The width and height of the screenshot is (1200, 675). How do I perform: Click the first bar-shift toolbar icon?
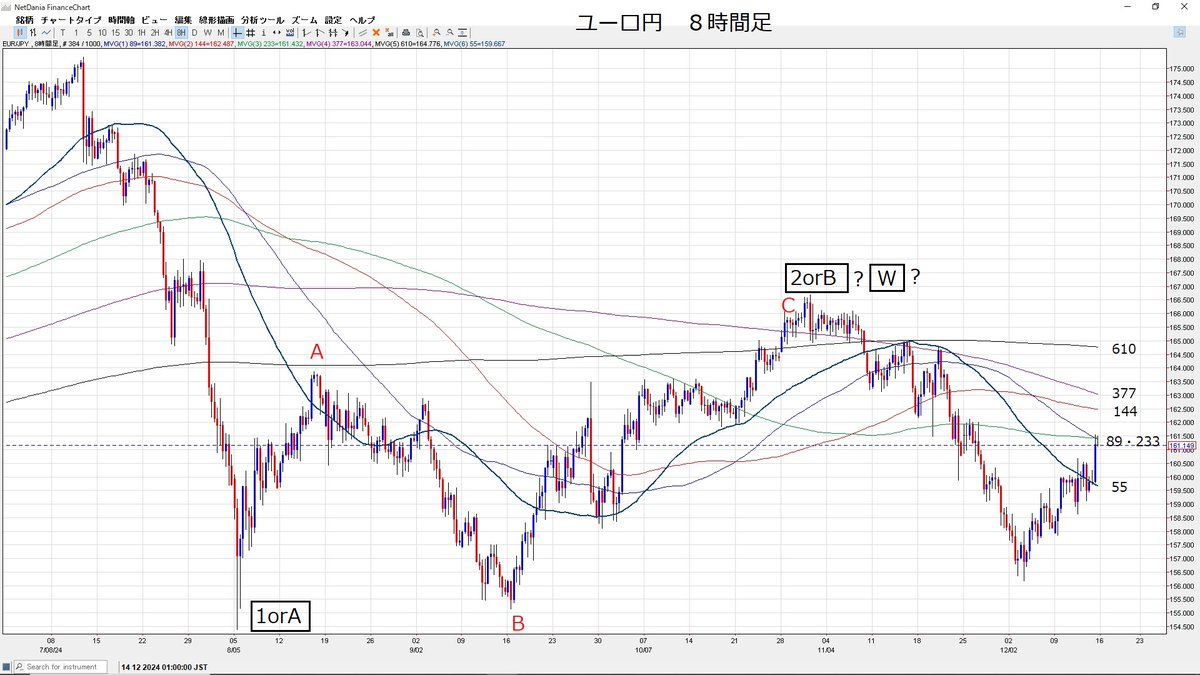click(x=305, y=33)
